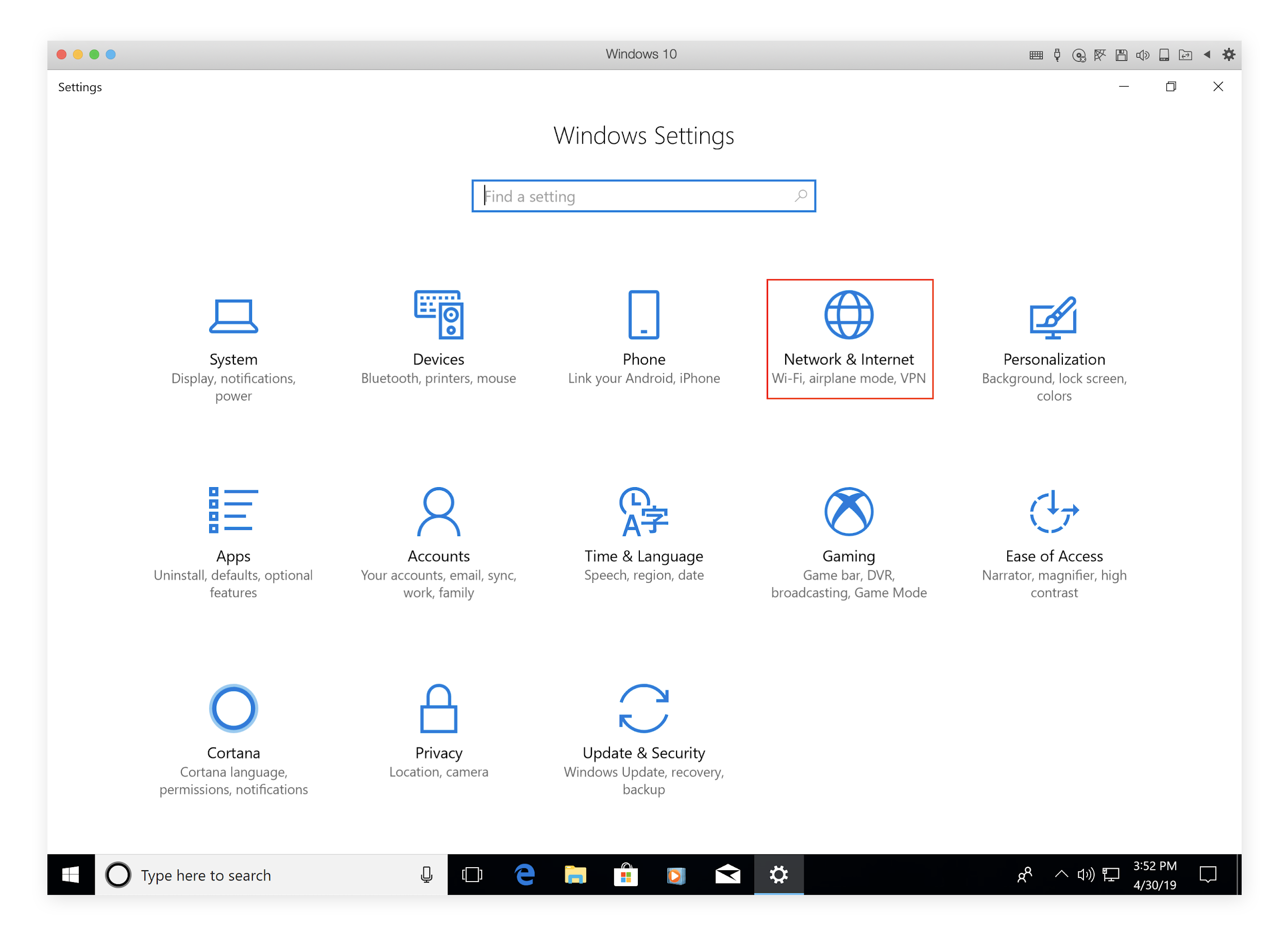
Task: Click the Find a setting search box
Action: pyautogui.click(x=643, y=196)
